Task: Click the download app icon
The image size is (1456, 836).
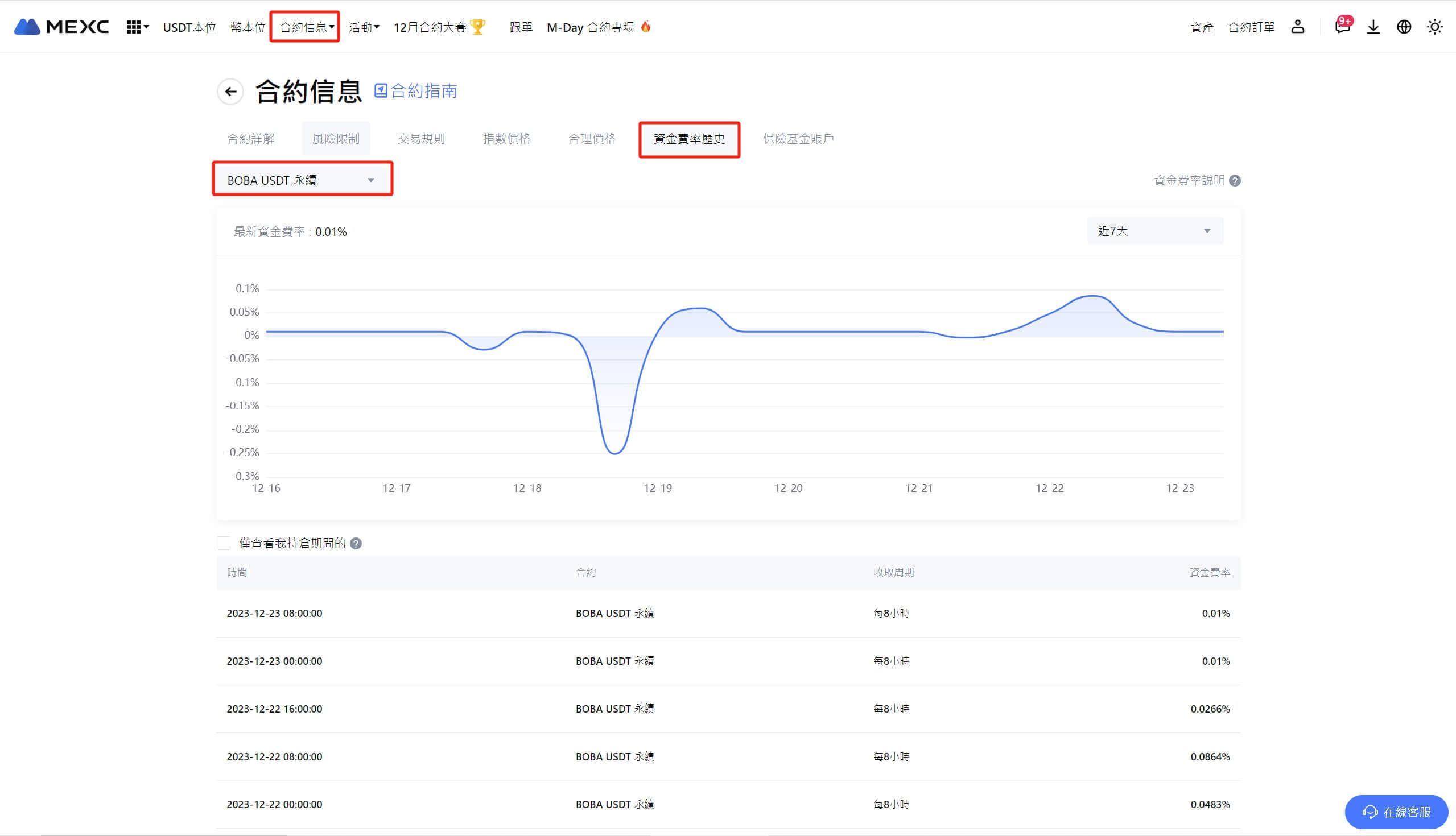Action: point(1373,27)
